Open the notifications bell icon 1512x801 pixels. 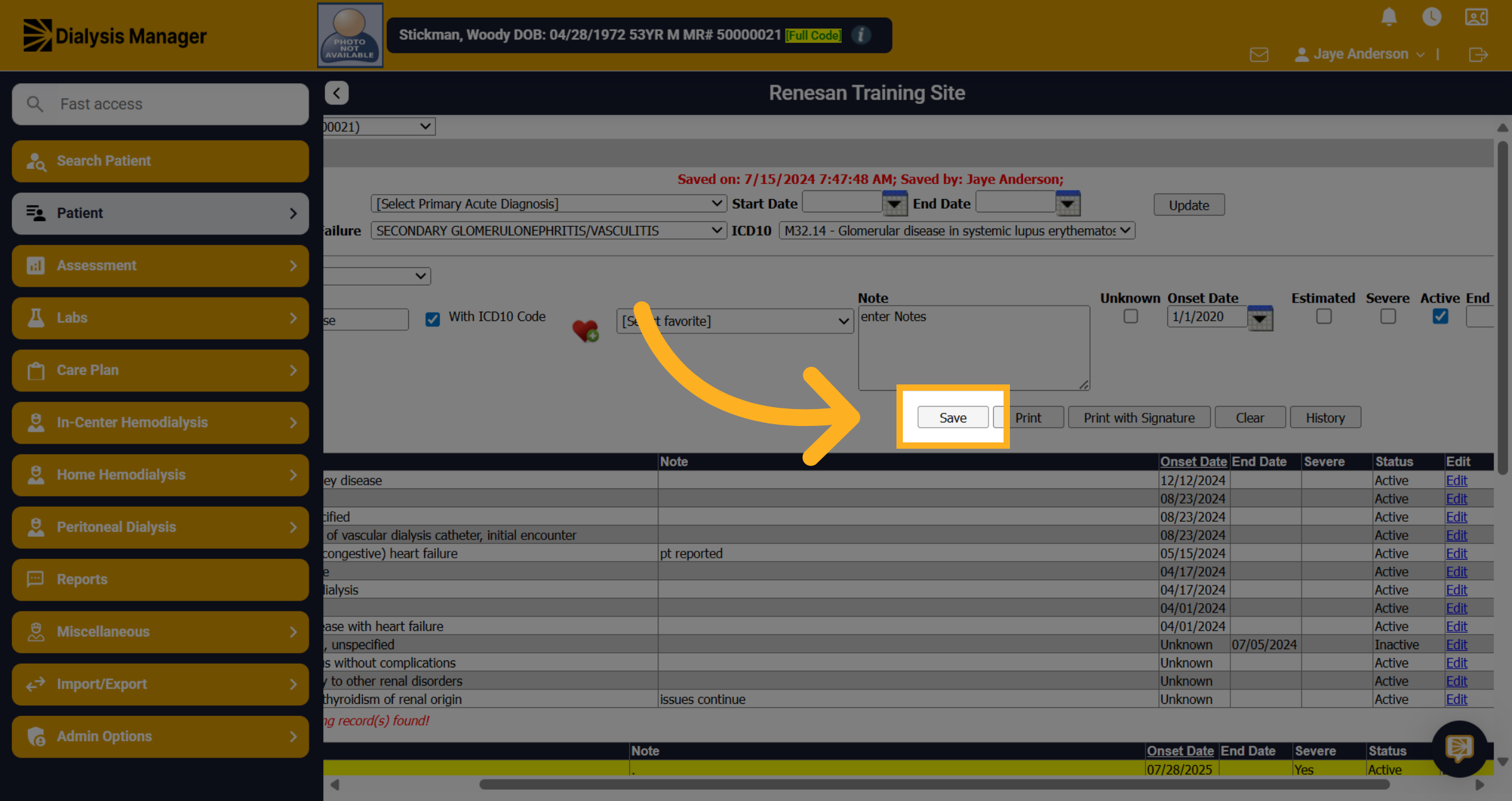[1389, 17]
